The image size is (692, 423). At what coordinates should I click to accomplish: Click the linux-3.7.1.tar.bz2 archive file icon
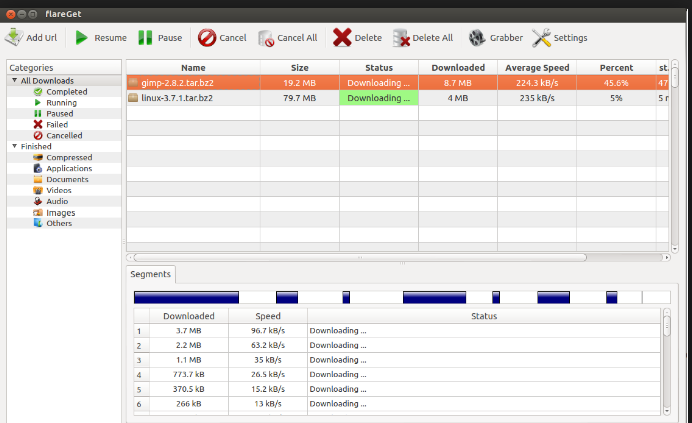pos(133,98)
